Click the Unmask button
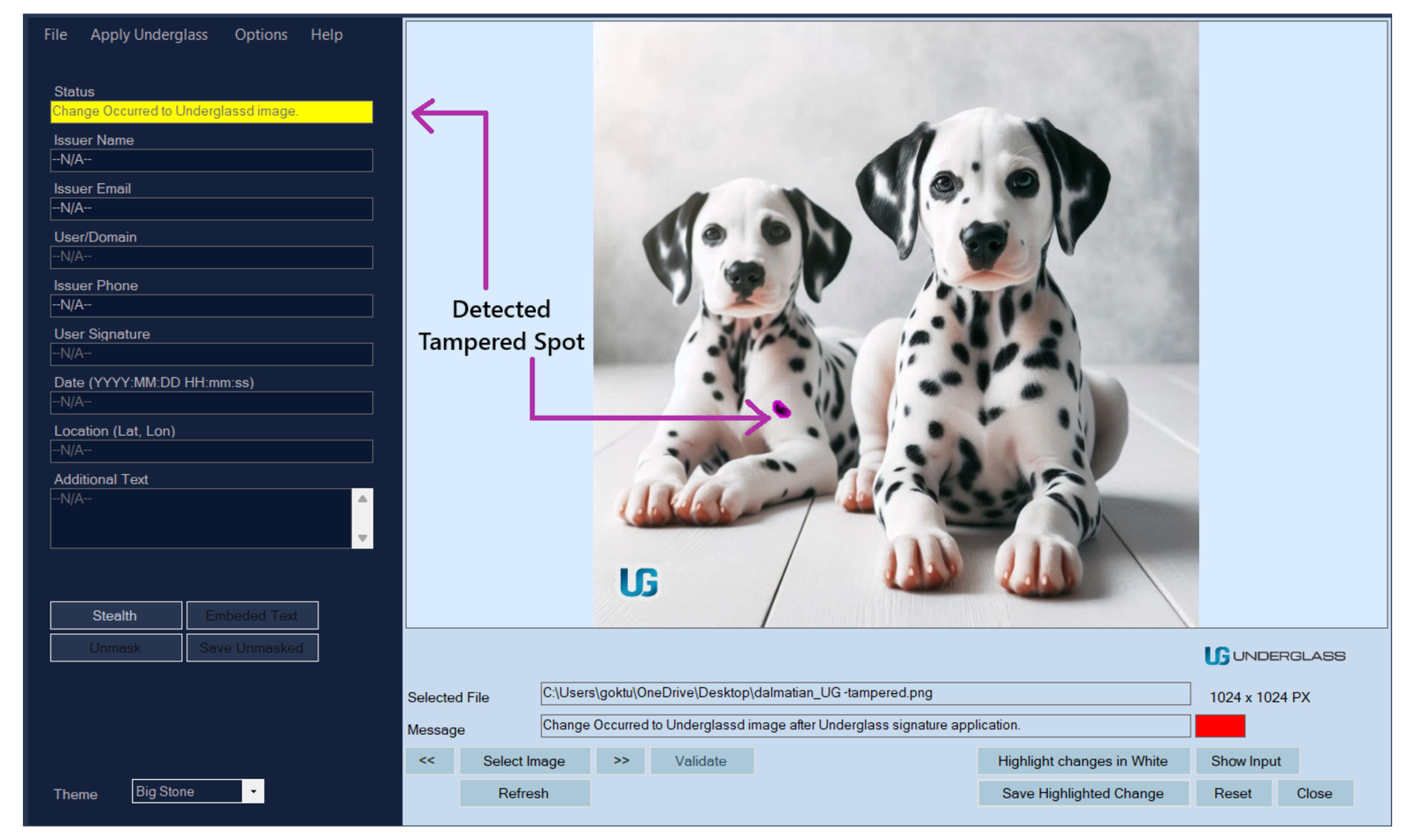 (116, 648)
